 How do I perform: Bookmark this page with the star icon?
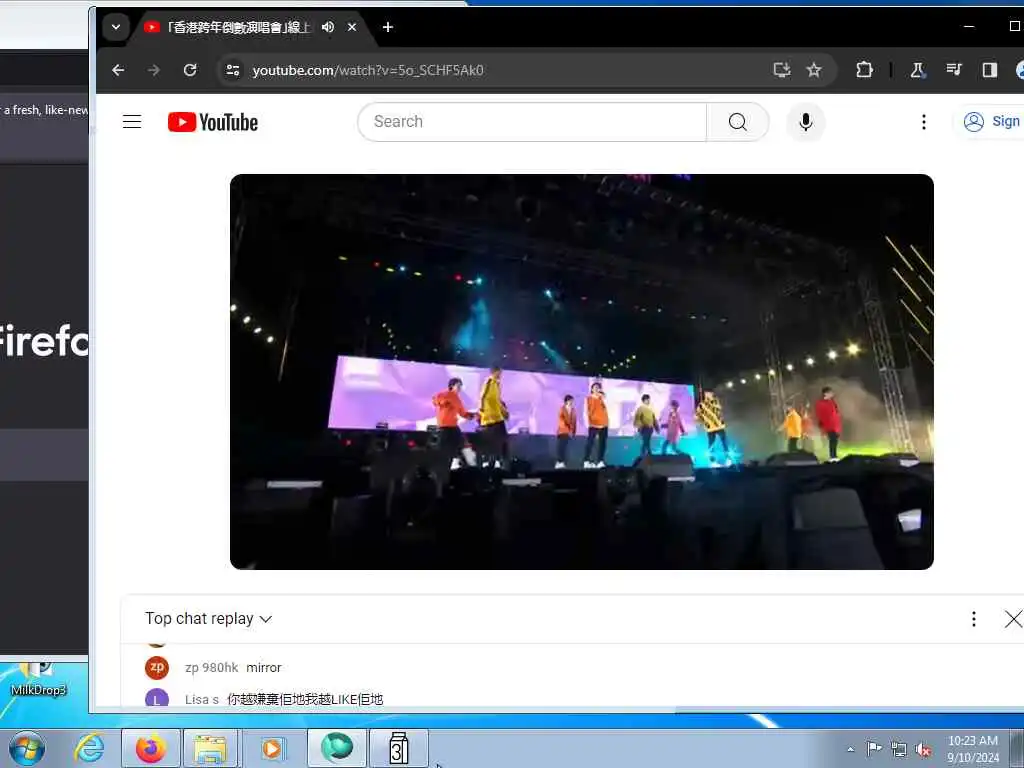(814, 70)
